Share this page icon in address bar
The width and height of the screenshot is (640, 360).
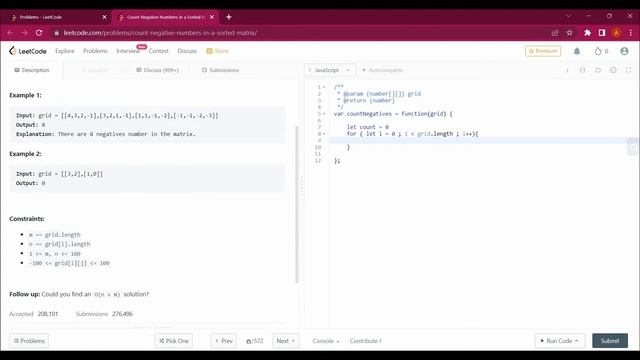(x=555, y=33)
